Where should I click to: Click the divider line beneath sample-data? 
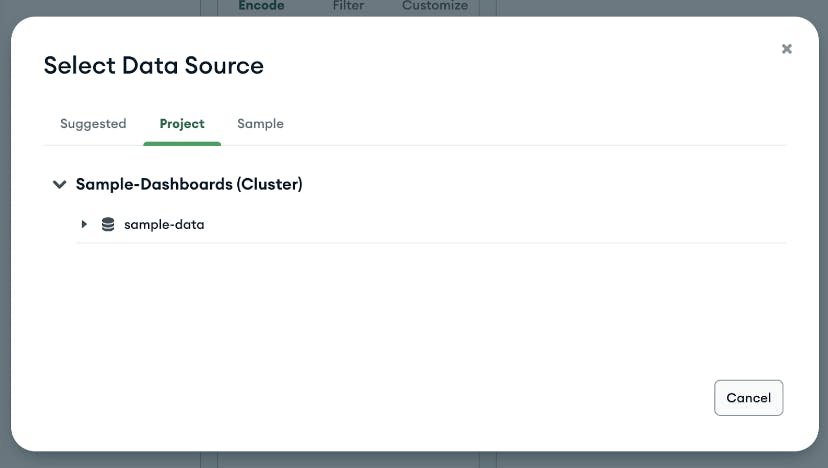431,243
